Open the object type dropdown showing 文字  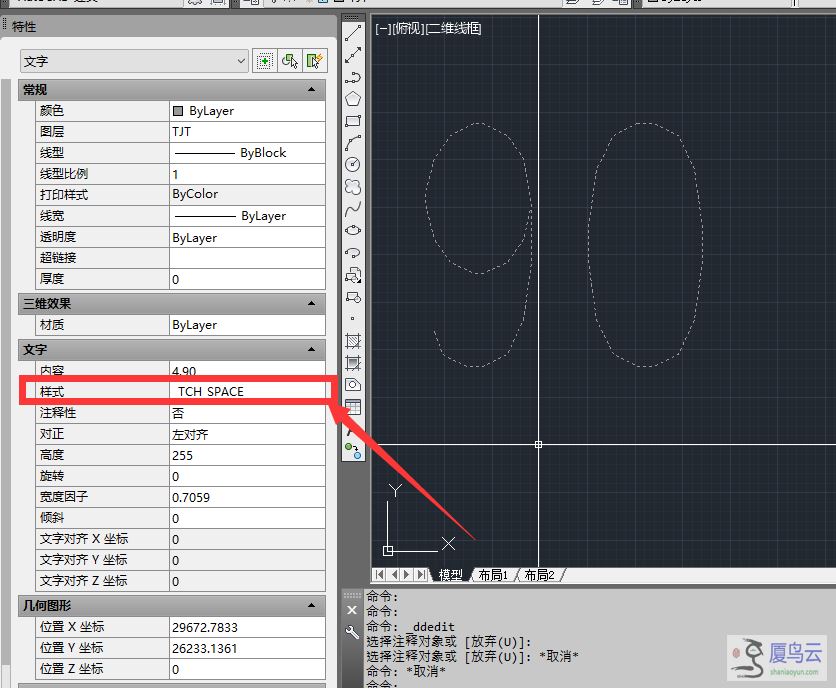[x=134, y=61]
